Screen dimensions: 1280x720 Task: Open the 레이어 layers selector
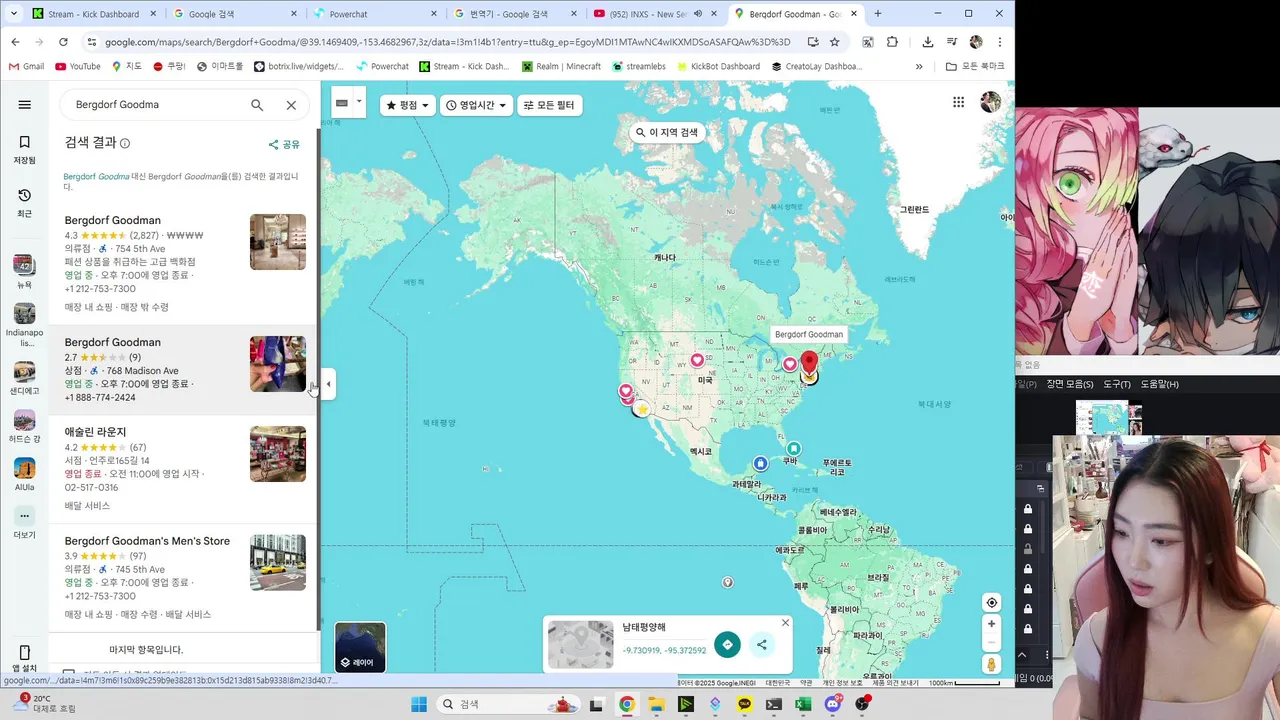360,647
